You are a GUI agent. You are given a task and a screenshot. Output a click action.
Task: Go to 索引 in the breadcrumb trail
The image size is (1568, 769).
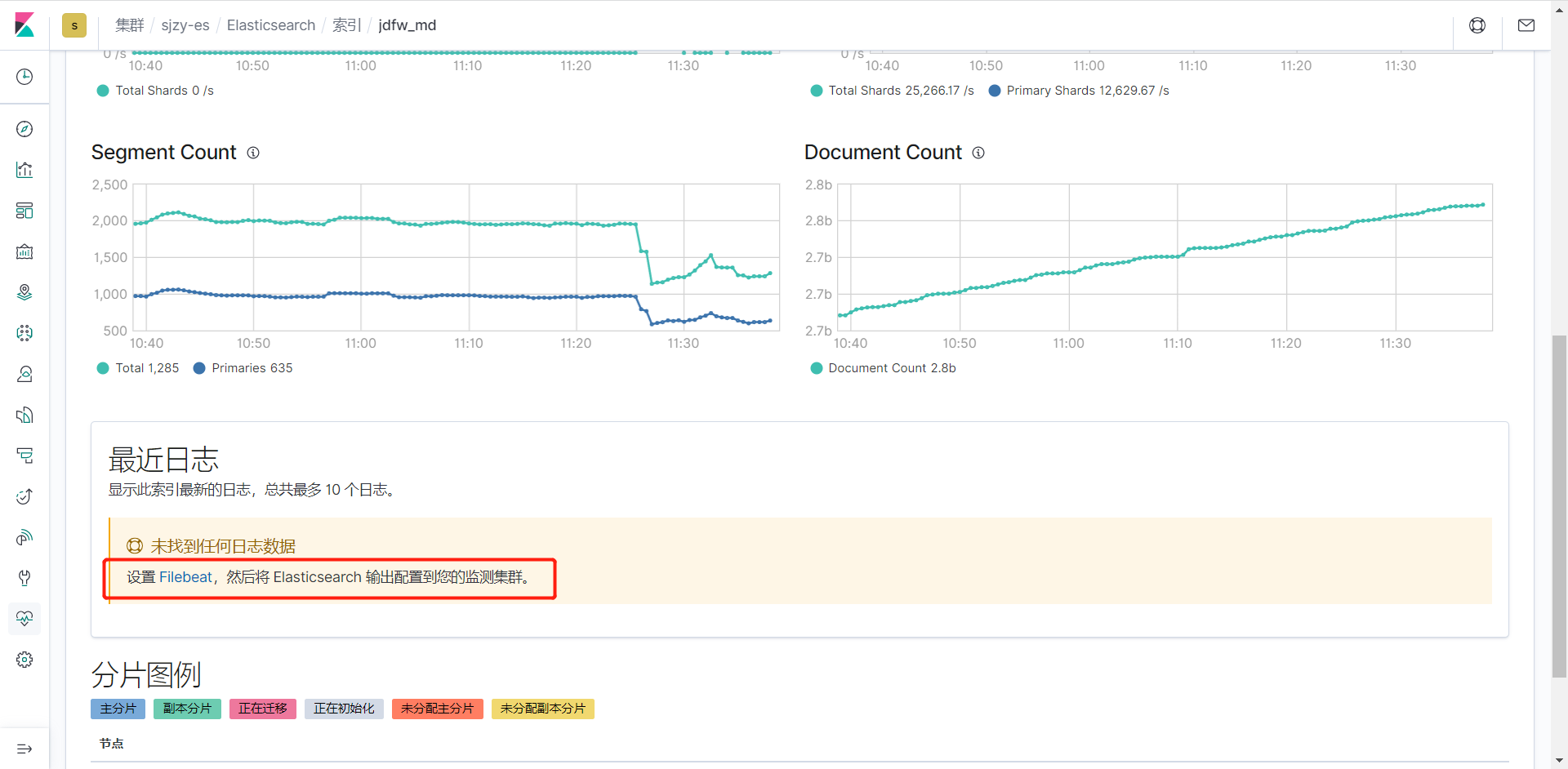point(346,25)
